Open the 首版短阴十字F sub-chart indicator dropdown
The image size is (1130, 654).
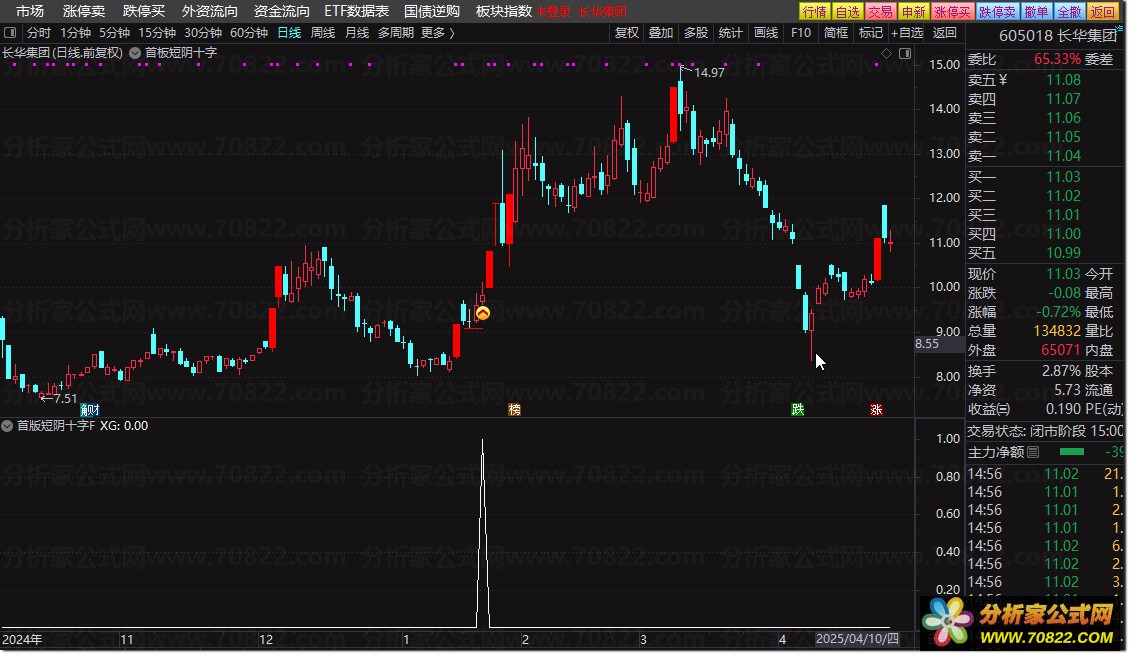pyautogui.click(x=7, y=426)
